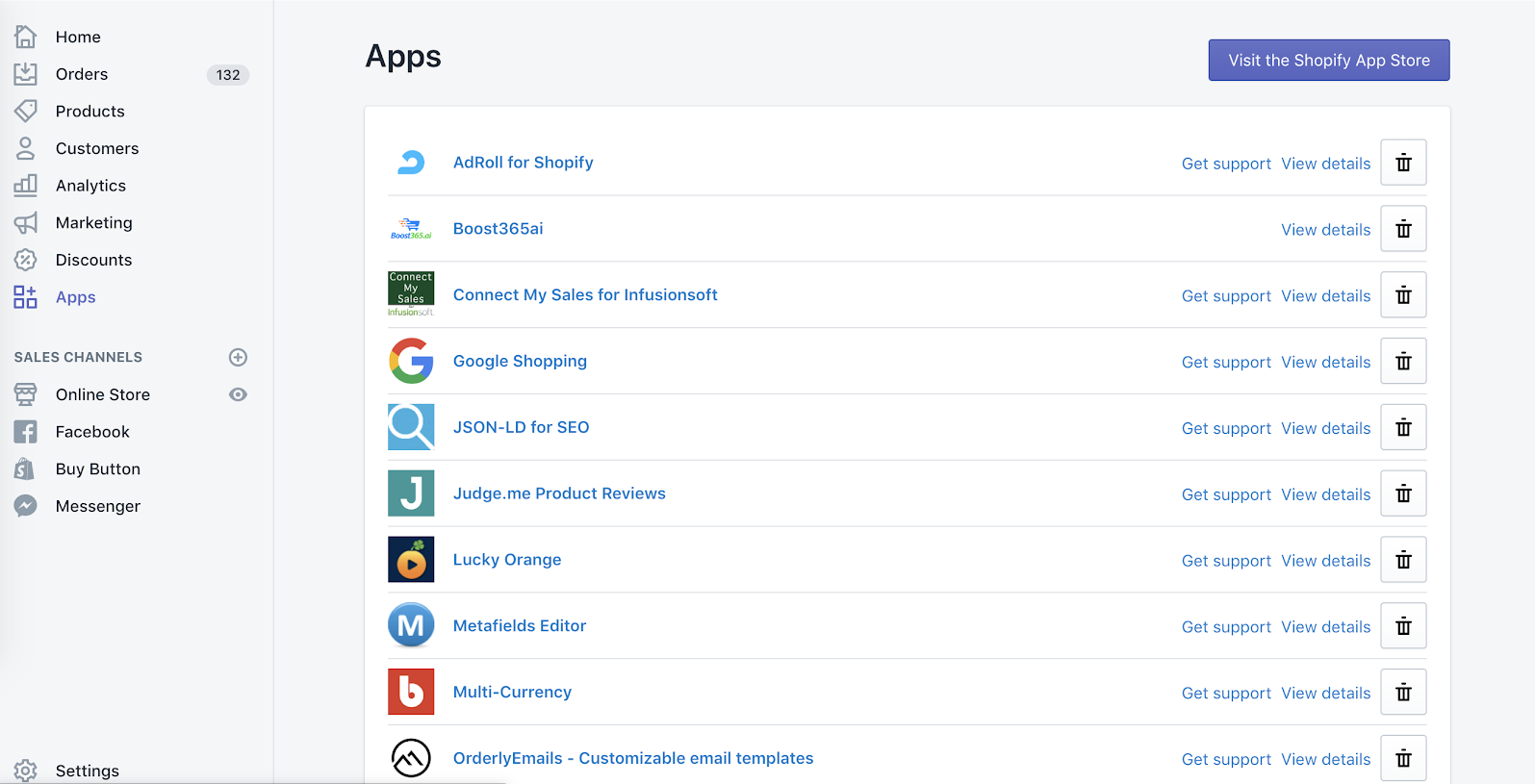
Task: Click the Messenger chat icon
Action: point(26,506)
